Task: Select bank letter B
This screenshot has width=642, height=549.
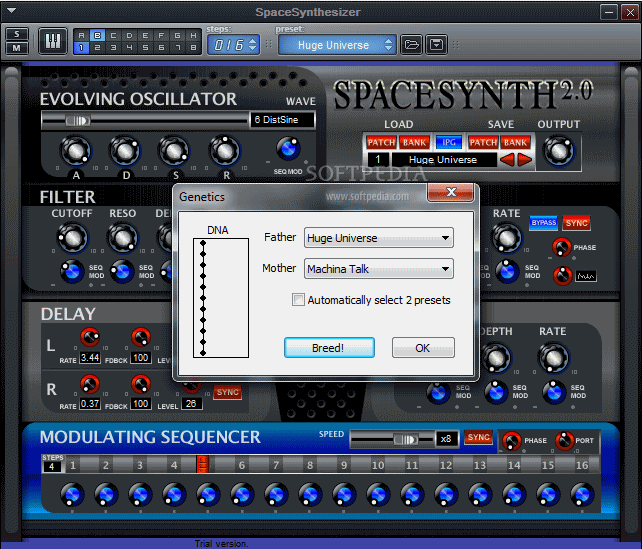Action: point(97,35)
